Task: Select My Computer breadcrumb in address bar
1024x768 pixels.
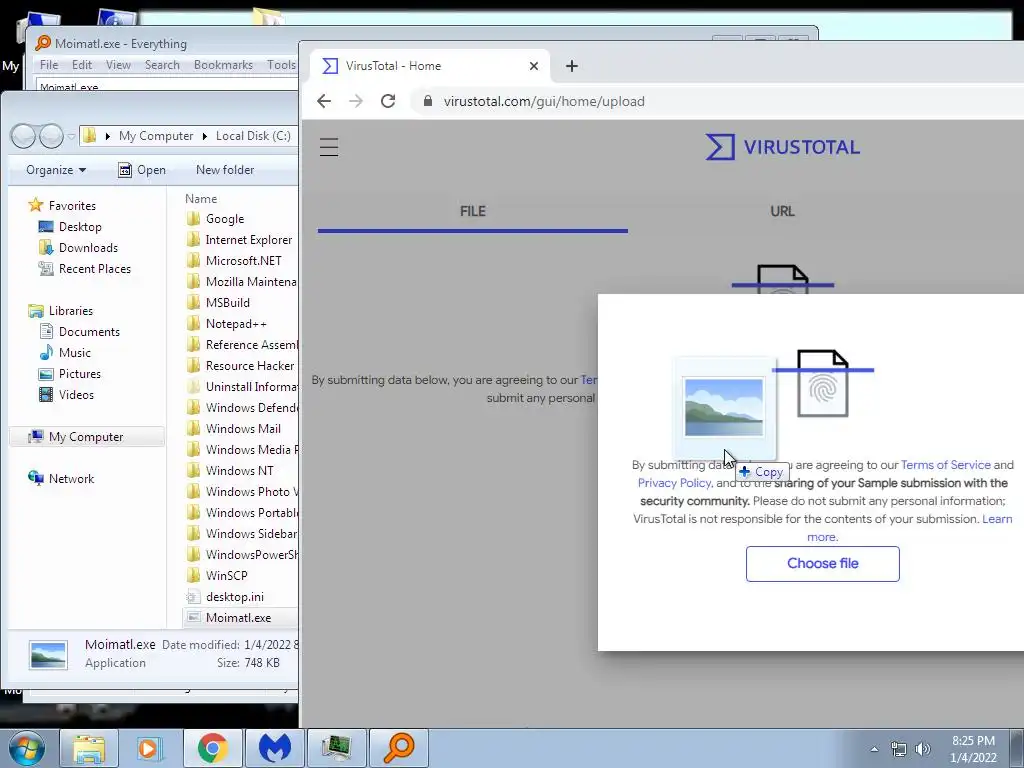Action: (156, 136)
